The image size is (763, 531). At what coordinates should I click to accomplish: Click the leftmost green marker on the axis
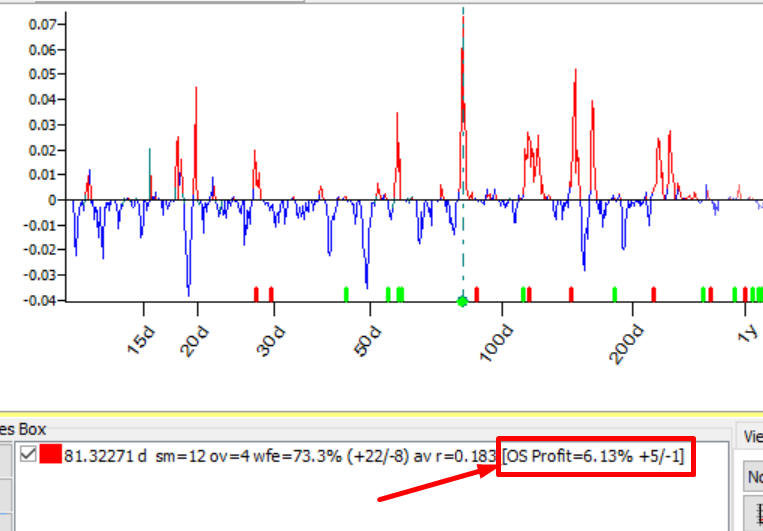coord(346,294)
